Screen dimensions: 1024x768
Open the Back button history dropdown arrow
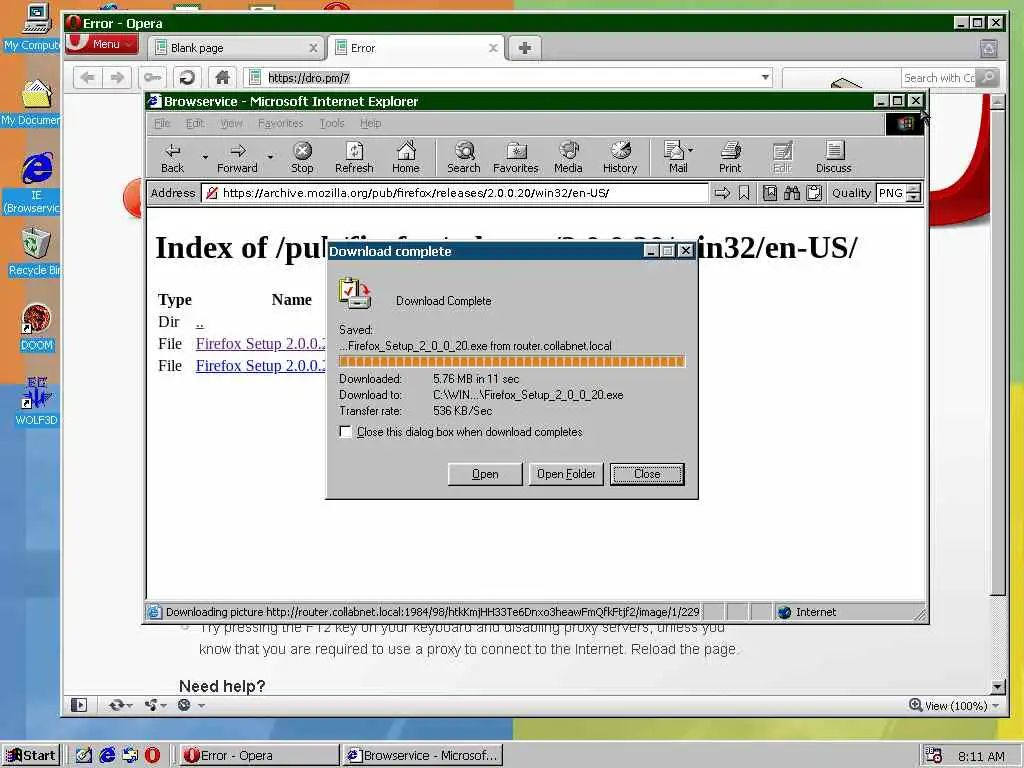(x=205, y=157)
